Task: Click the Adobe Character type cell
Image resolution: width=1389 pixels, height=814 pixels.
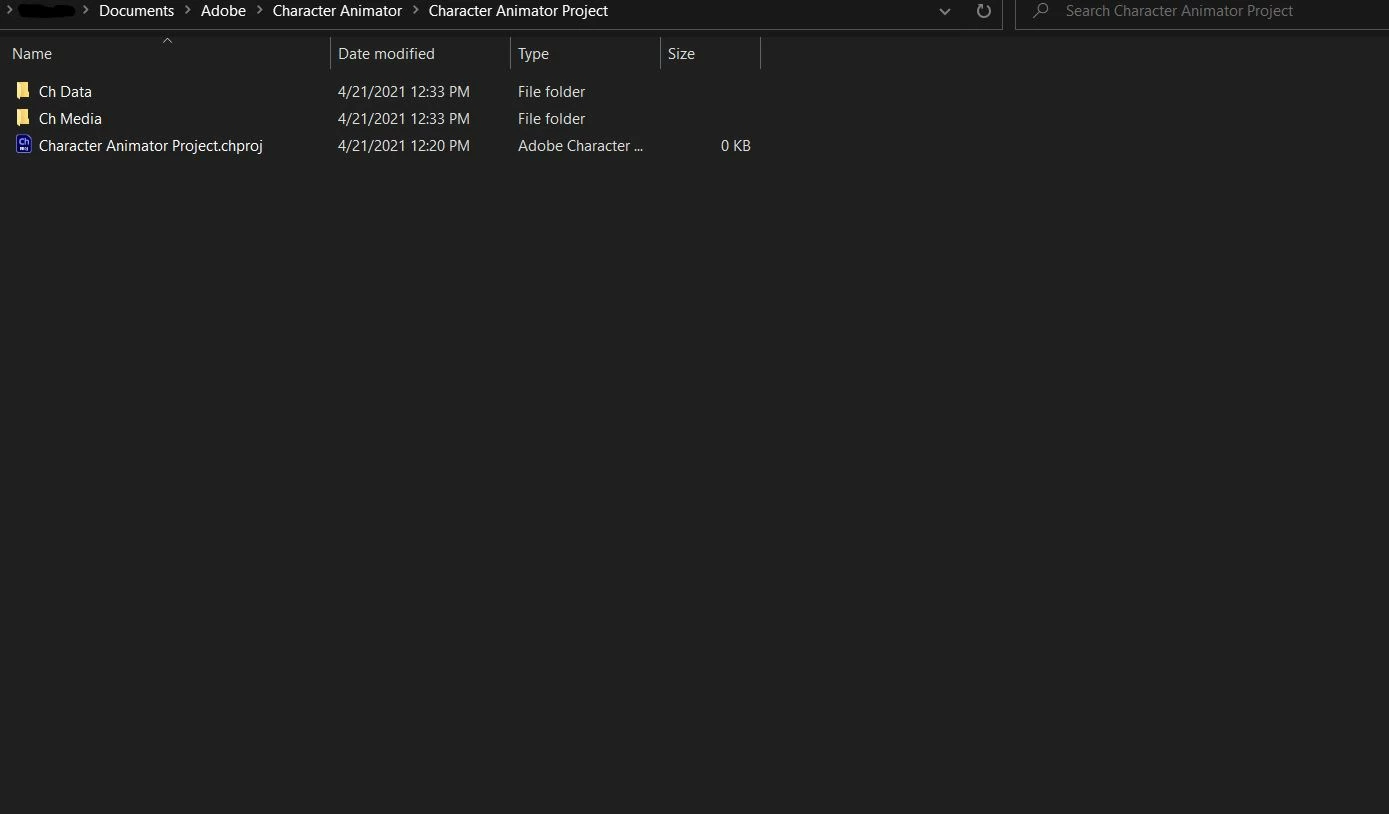Action: [580, 145]
